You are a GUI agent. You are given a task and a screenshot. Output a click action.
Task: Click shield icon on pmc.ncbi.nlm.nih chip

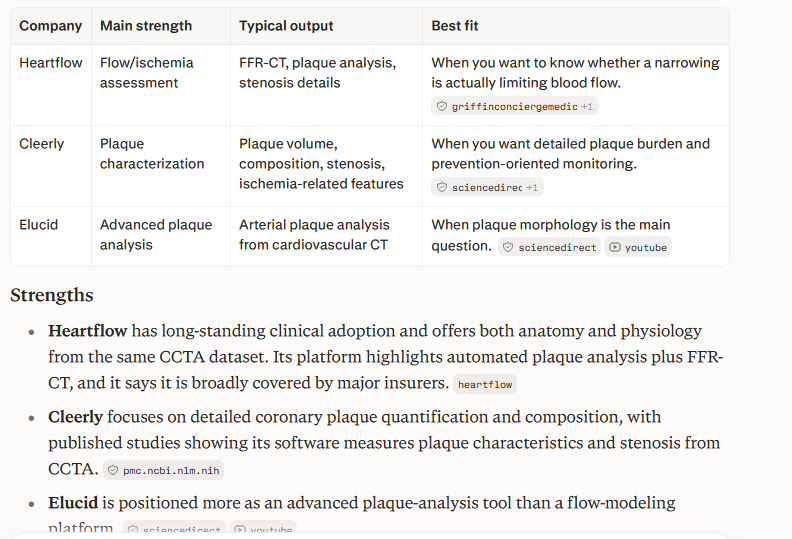click(x=113, y=470)
